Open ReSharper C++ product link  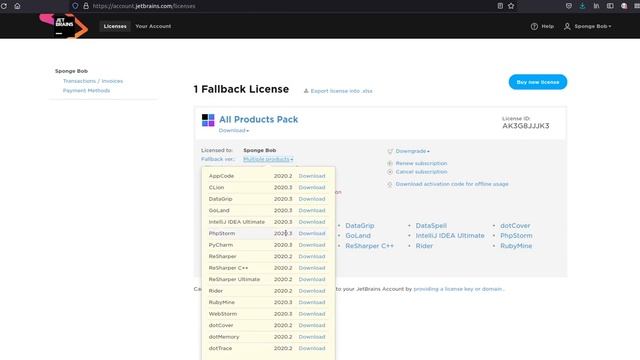pyautogui.click(x=369, y=246)
